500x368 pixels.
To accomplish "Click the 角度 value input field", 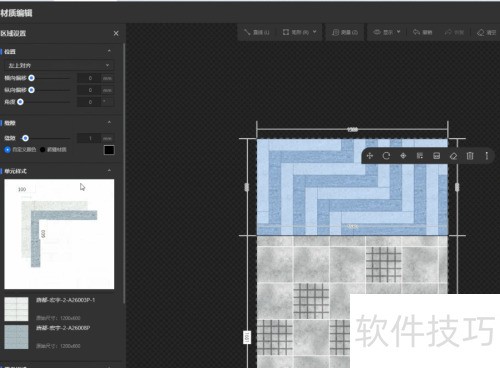I will [89, 102].
